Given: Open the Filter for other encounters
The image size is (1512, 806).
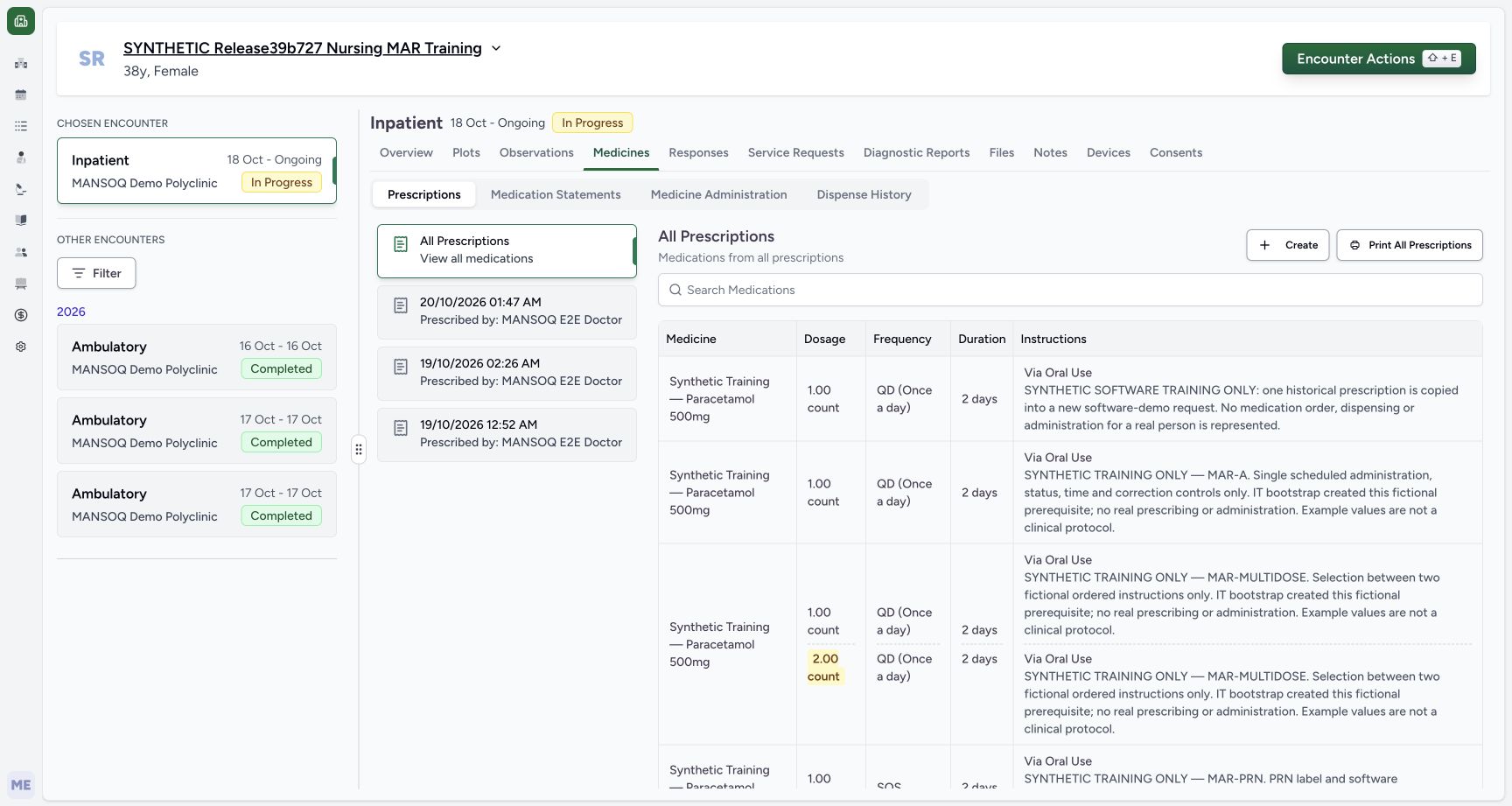Looking at the screenshot, I should 96,273.
